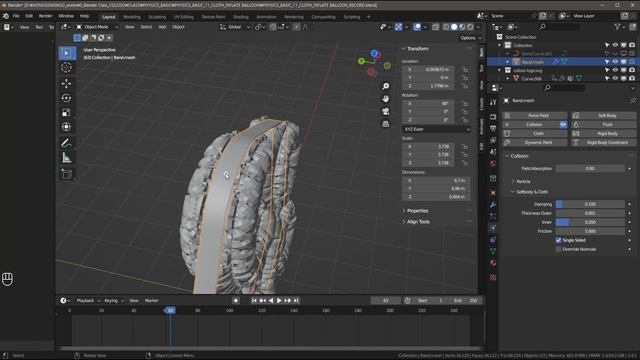The height and width of the screenshot is (360, 640).
Task: Click the blue Z axis on navigation gizmo
Action: tap(374, 53)
